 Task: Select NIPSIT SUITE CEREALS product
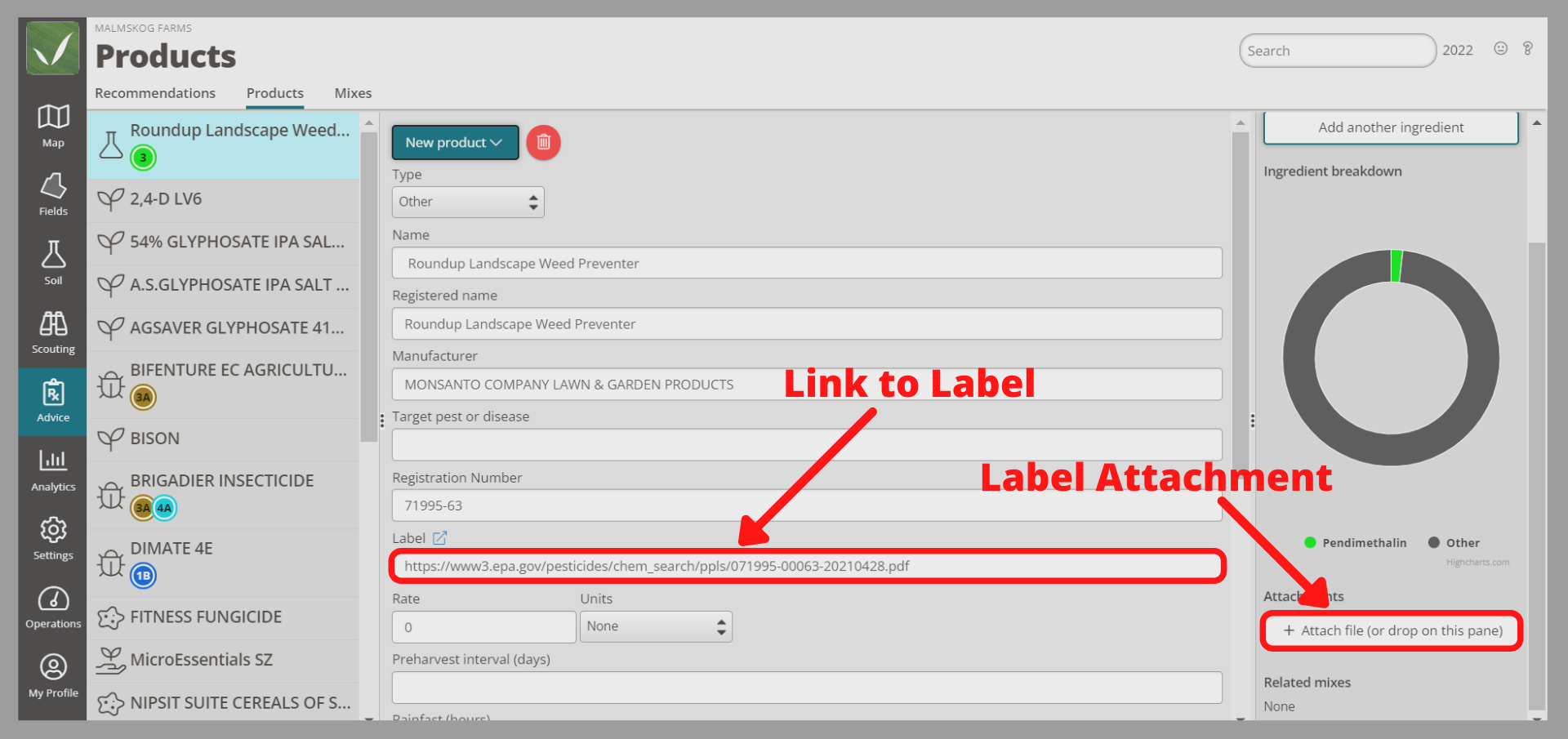[223, 702]
